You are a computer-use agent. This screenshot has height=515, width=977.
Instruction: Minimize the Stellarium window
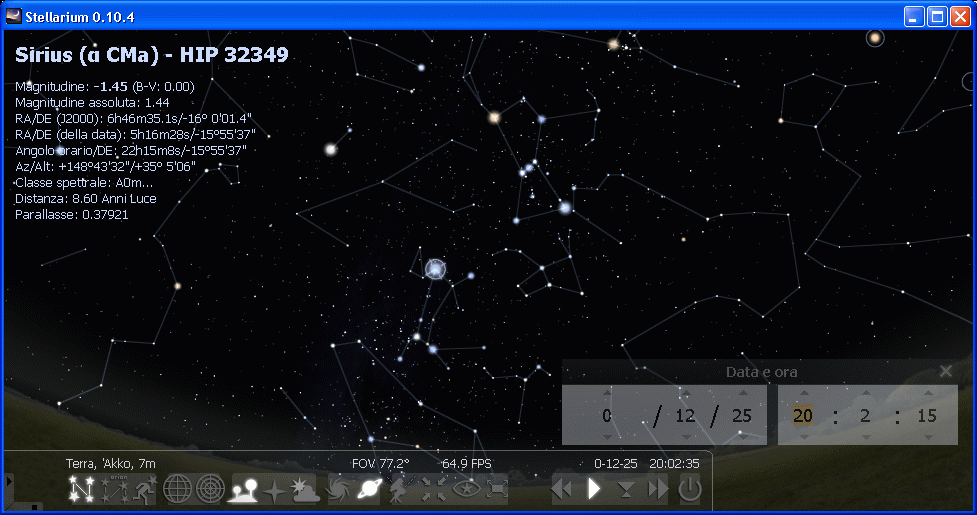click(914, 16)
